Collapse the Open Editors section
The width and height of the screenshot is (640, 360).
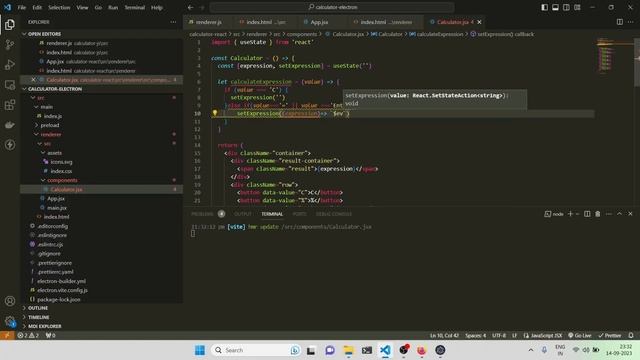pos(44,34)
